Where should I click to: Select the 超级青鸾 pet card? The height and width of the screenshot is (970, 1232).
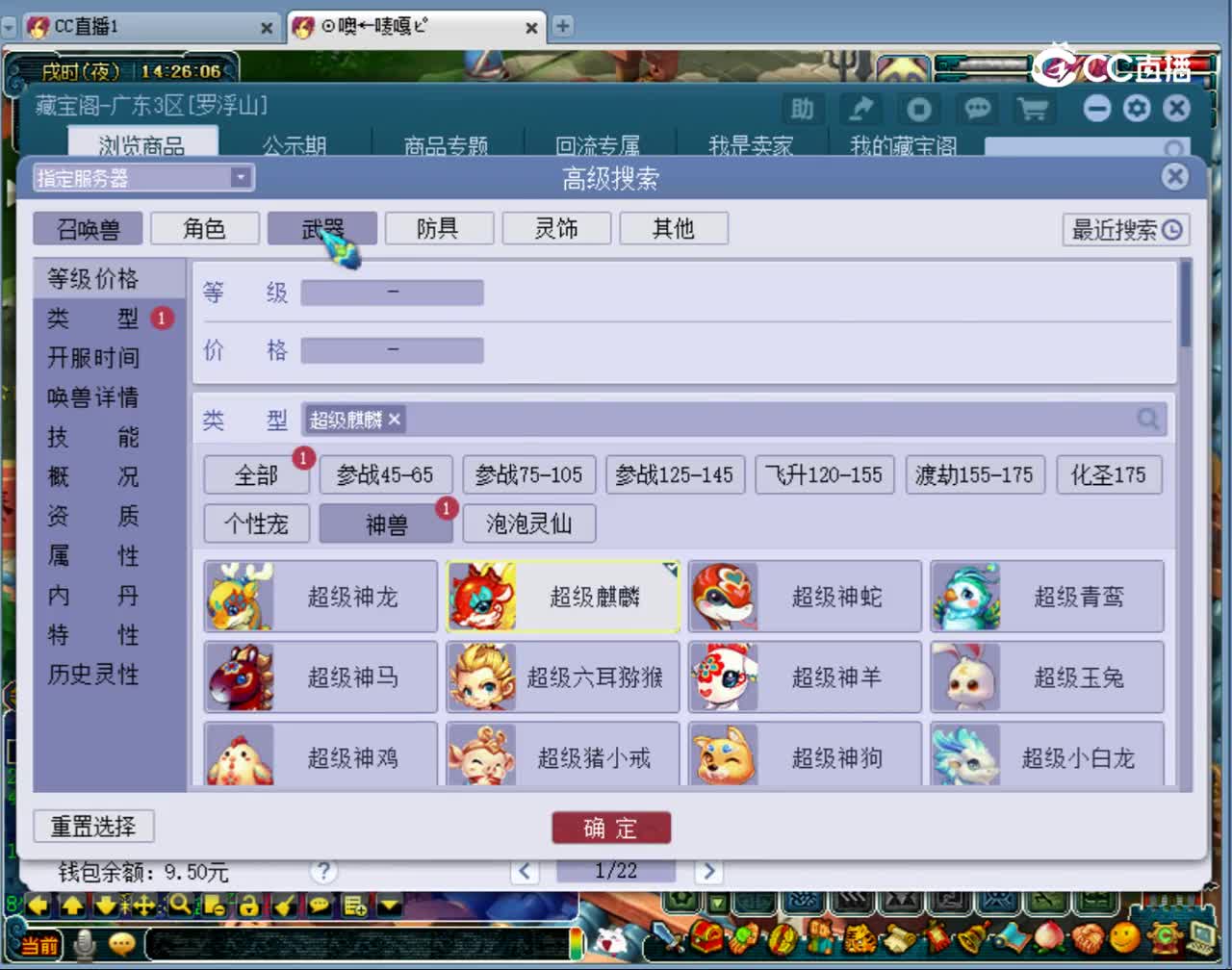pyautogui.click(x=1047, y=597)
